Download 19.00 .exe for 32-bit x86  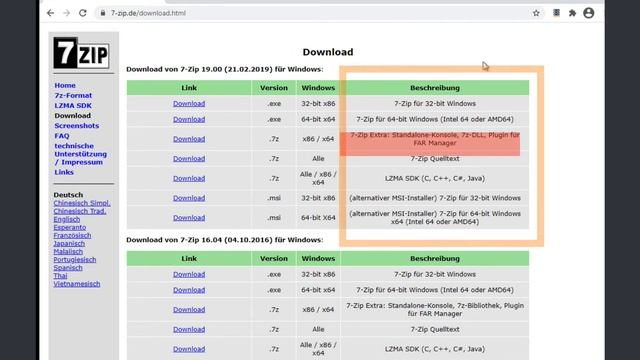189,104
